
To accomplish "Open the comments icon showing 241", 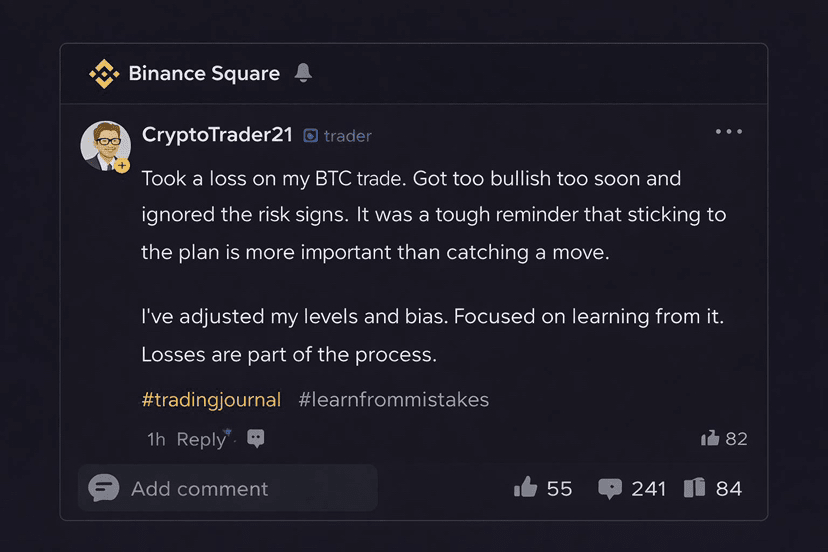I will tap(609, 488).
